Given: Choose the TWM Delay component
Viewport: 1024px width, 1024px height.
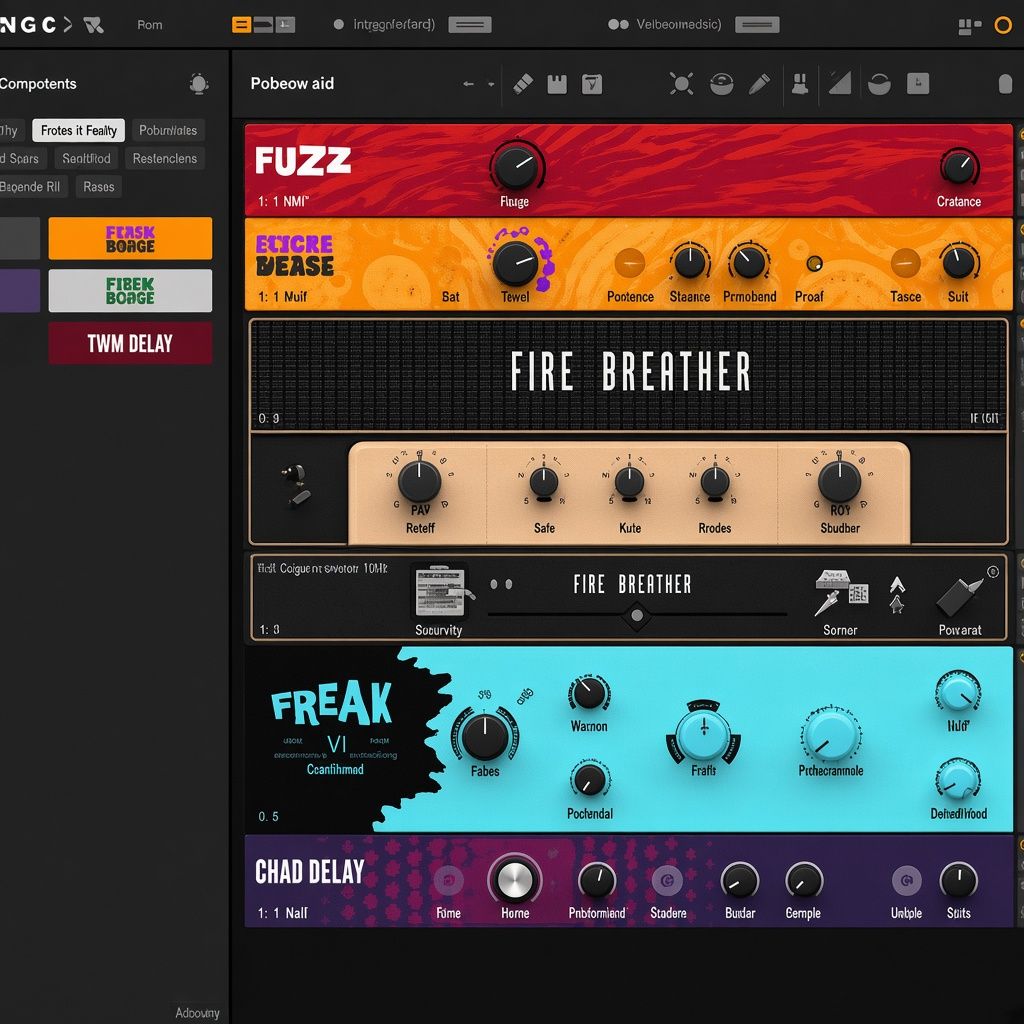Looking at the screenshot, I should 130,343.
